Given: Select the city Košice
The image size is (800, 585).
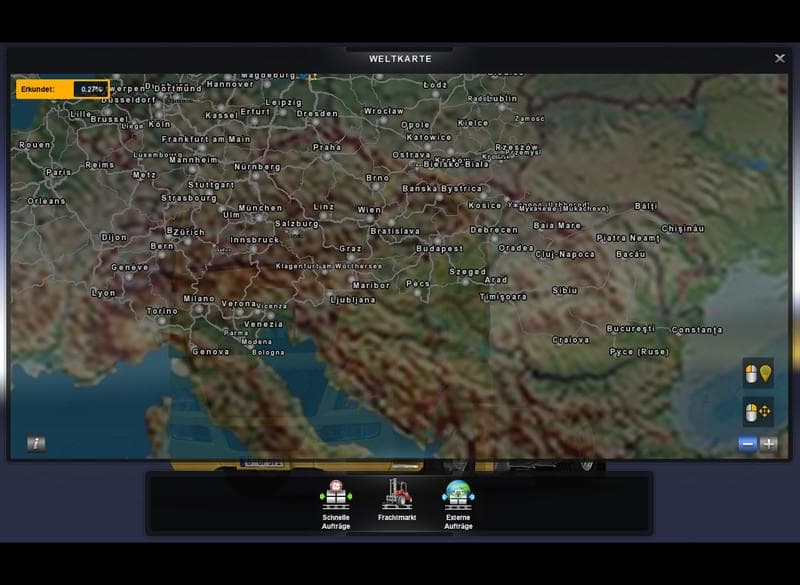Looking at the screenshot, I should click(485, 205).
